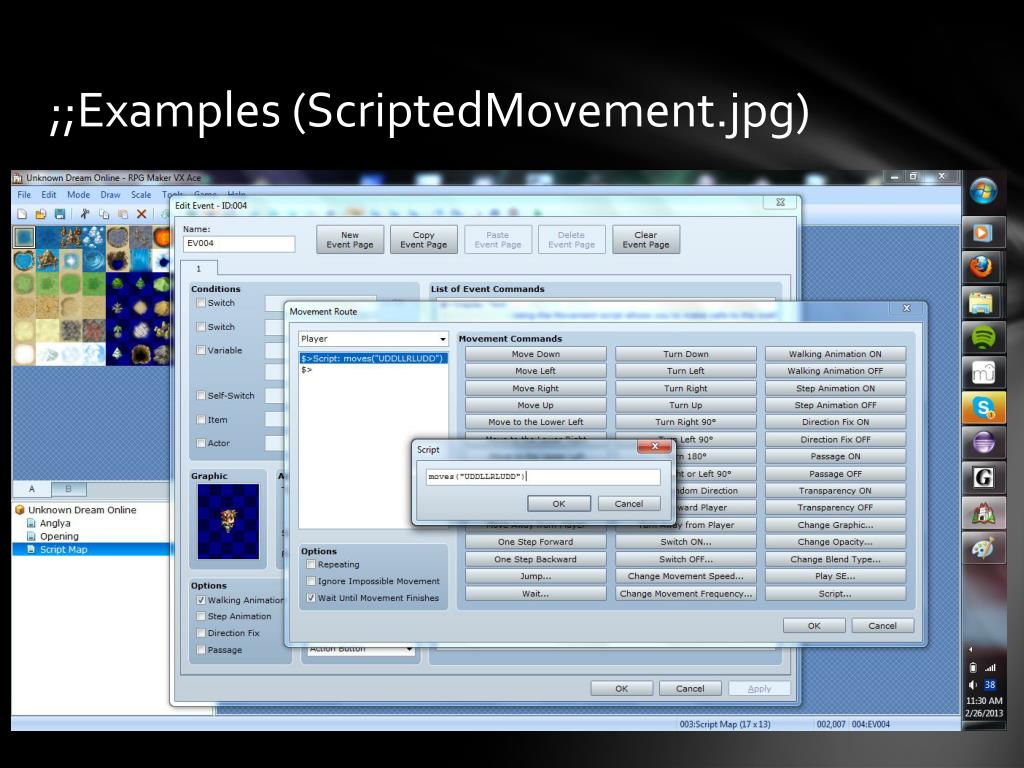Open the Edit menu
The image size is (1024, 768).
[49, 195]
